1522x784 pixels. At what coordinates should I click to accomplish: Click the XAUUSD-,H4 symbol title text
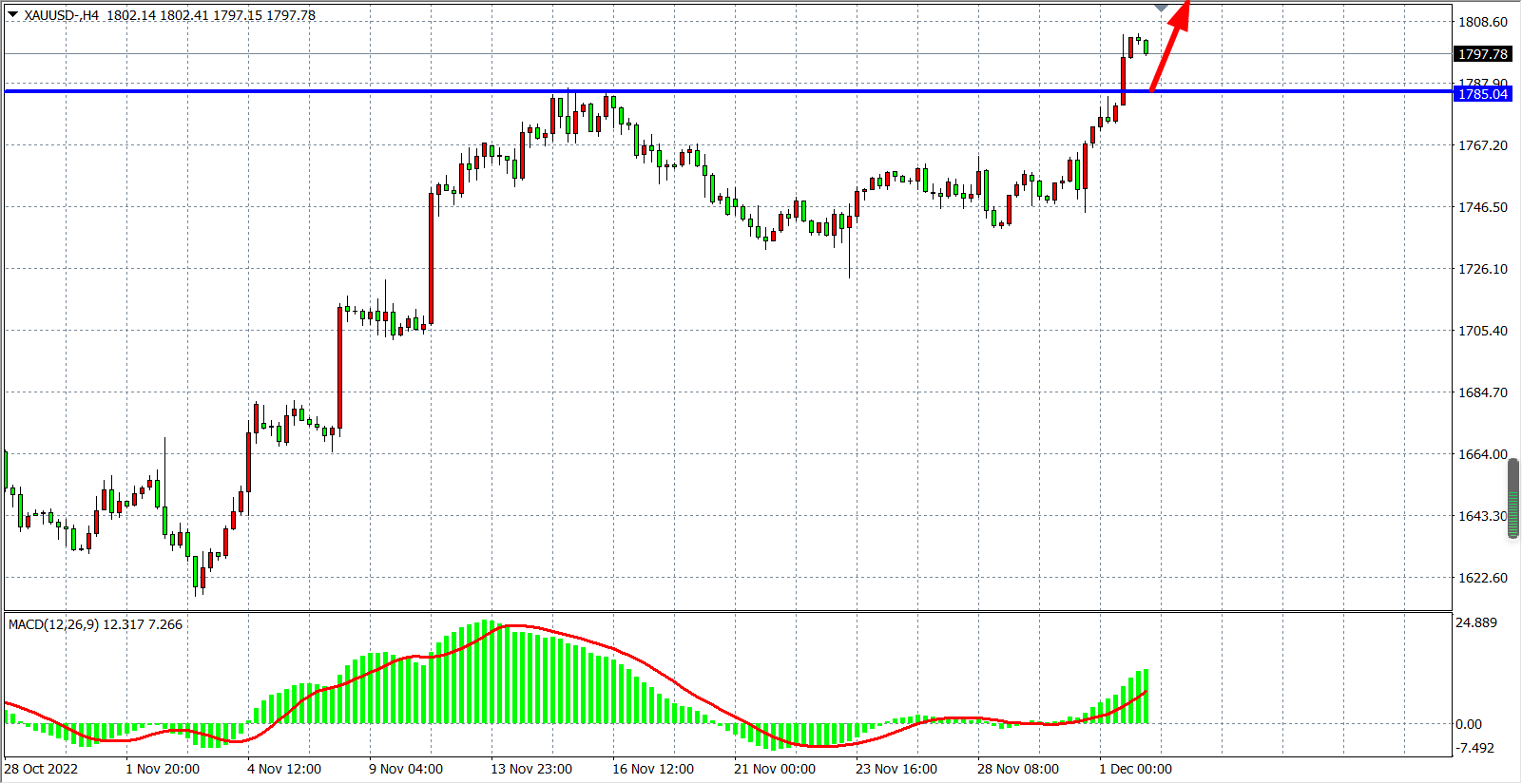pyautogui.click(x=62, y=15)
